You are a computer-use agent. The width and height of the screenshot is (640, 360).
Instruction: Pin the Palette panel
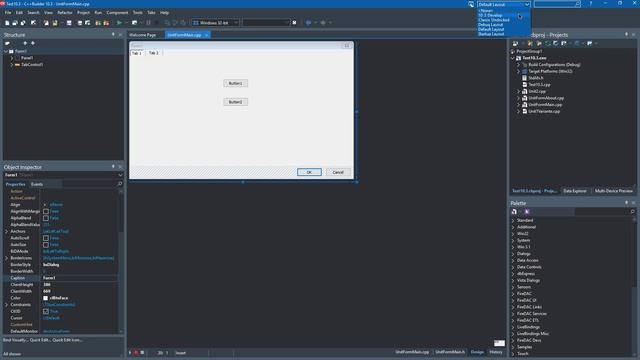[x=626, y=202]
